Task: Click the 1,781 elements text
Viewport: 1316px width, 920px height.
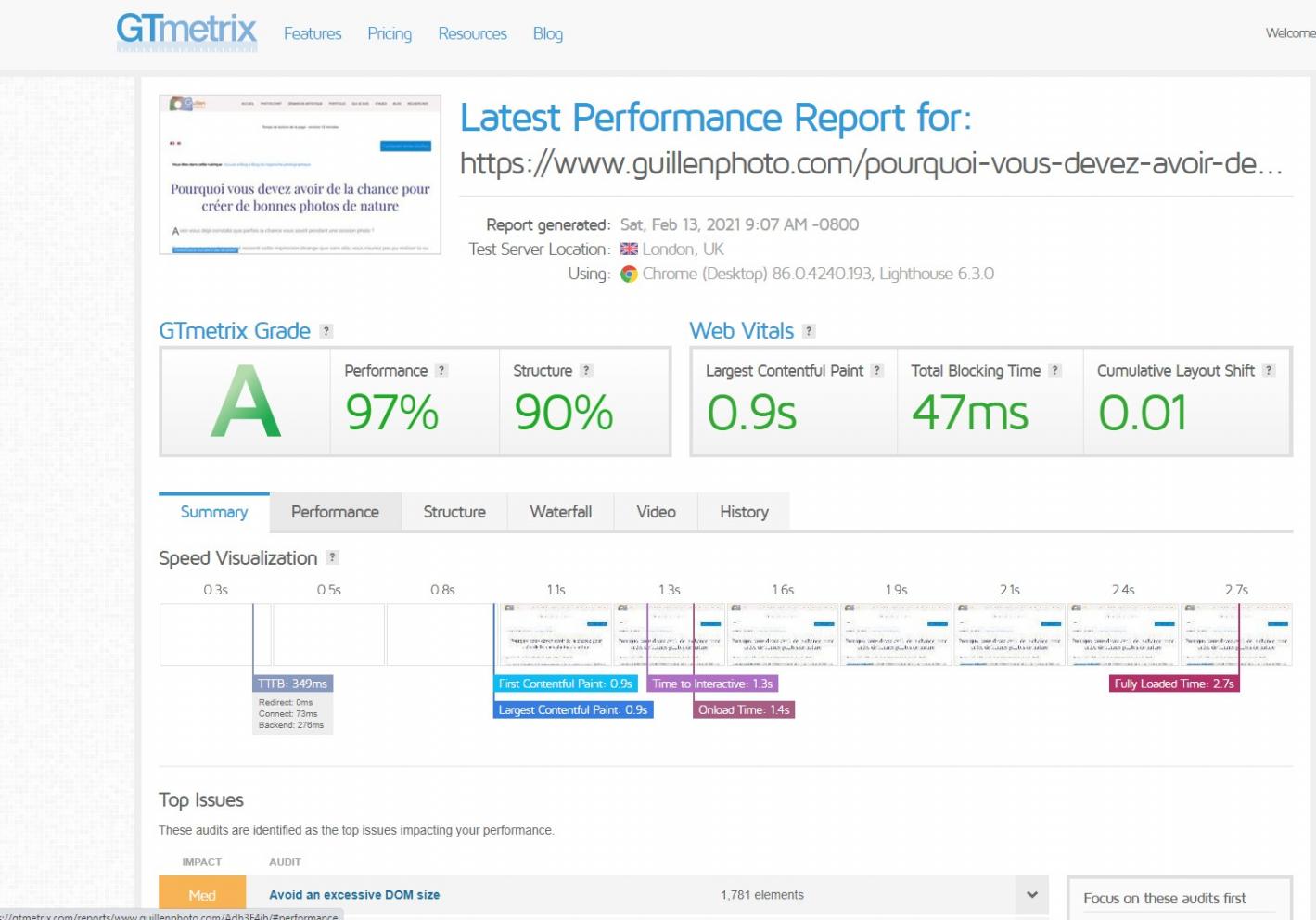Action: point(762,895)
